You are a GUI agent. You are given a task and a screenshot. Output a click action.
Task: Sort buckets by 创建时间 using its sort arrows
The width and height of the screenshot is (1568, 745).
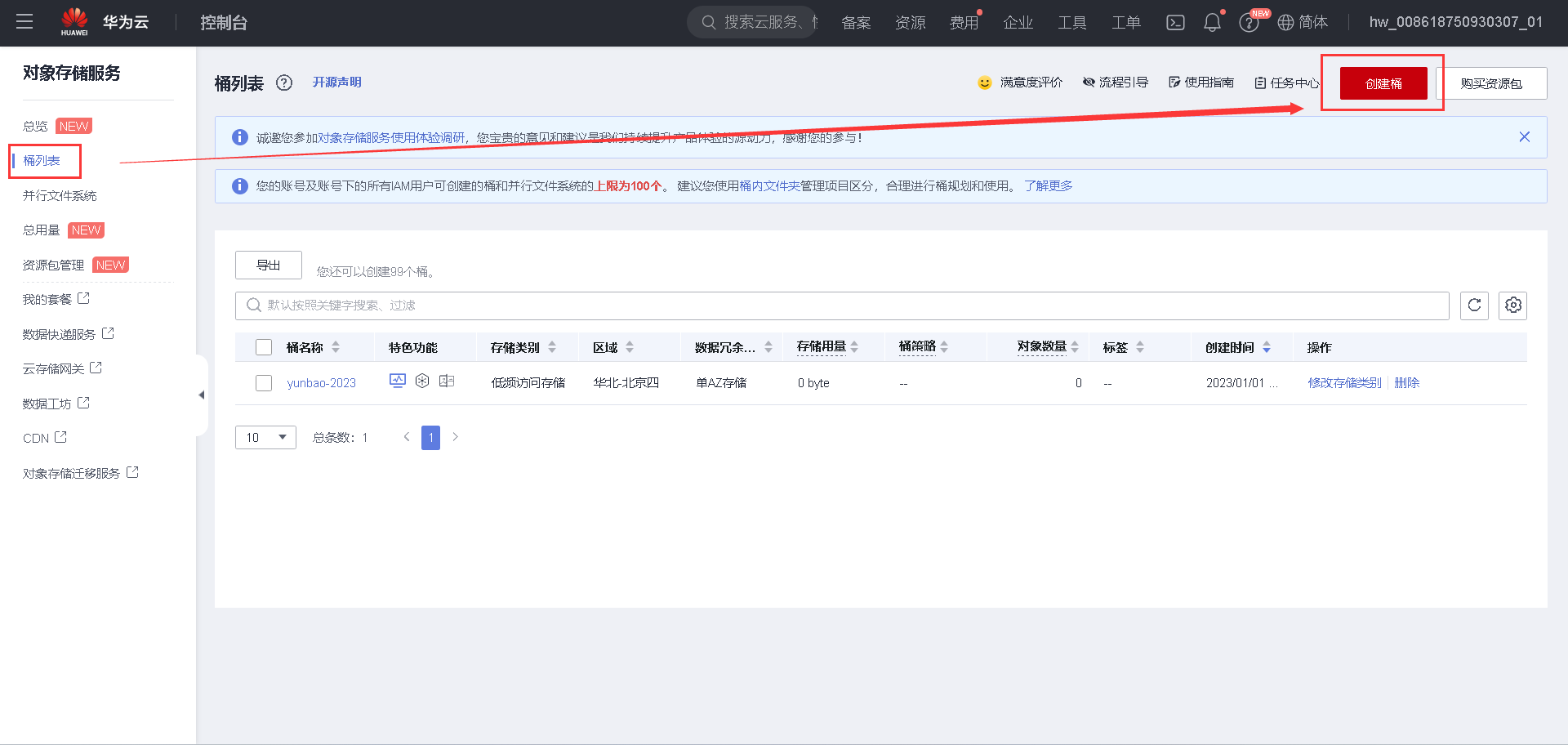(1267, 346)
